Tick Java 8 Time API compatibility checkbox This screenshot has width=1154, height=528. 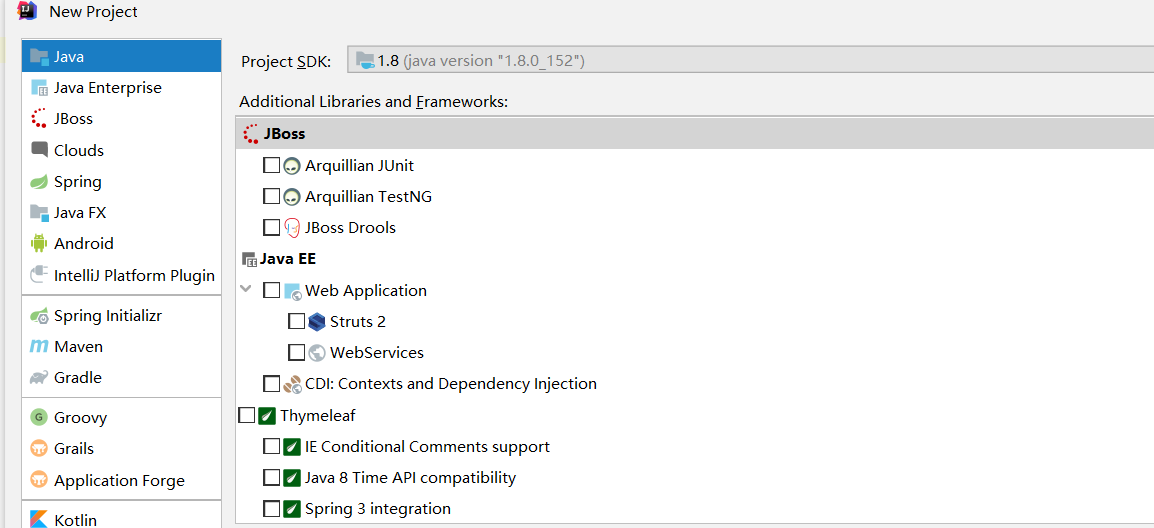point(272,477)
